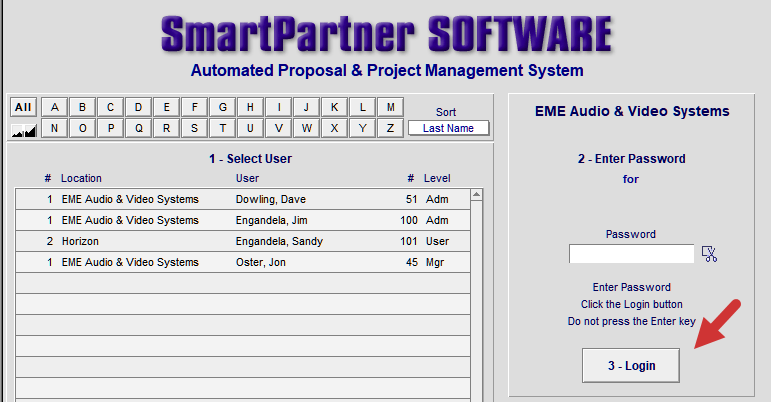Viewport: 771px width, 402px height.
Task: Click Oster row's Mgr level cell
Action: click(435, 262)
